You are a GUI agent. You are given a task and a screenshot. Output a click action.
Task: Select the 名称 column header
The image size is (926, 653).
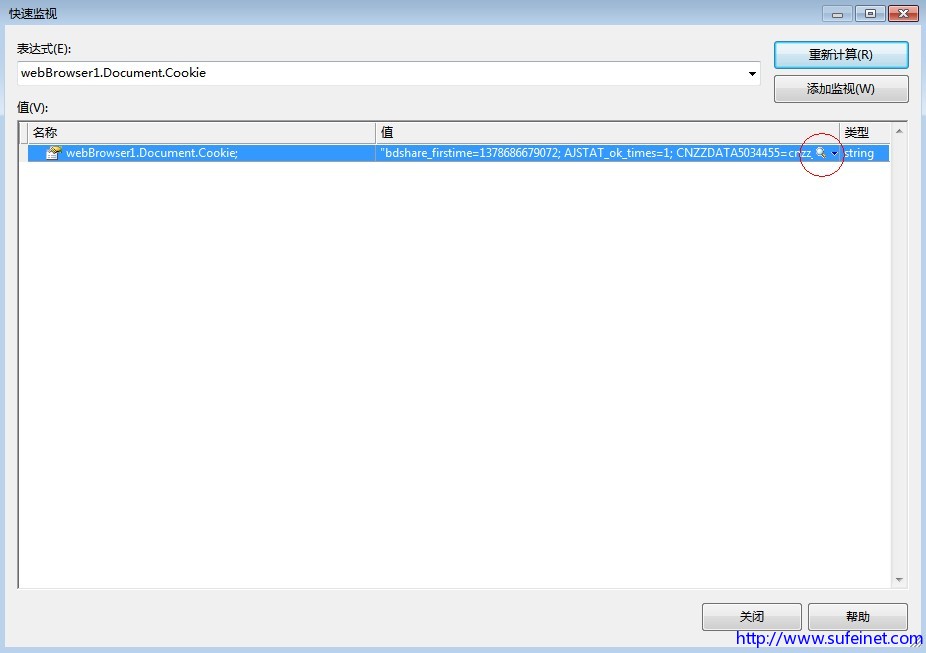tap(201, 133)
